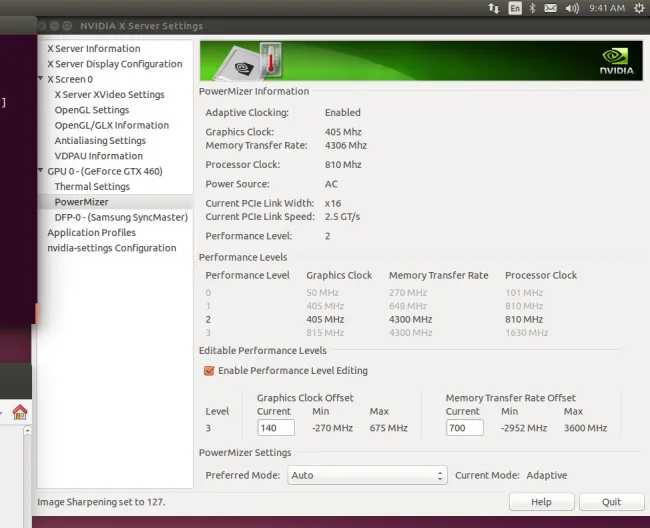650x528 pixels.
Task: Open Thermal Settings page
Action: click(92, 186)
